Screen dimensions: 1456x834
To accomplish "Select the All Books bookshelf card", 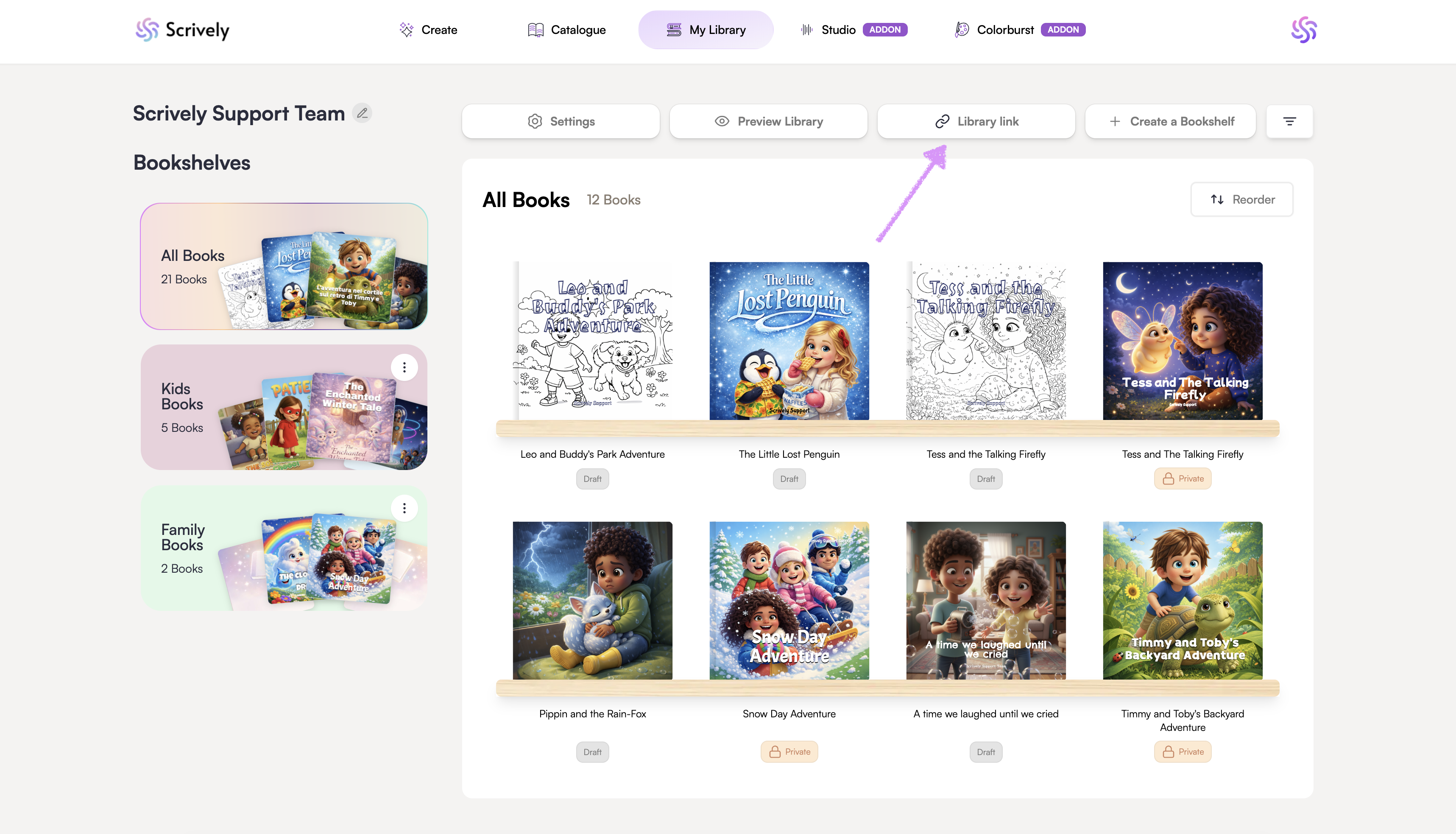I will pyautogui.click(x=284, y=266).
